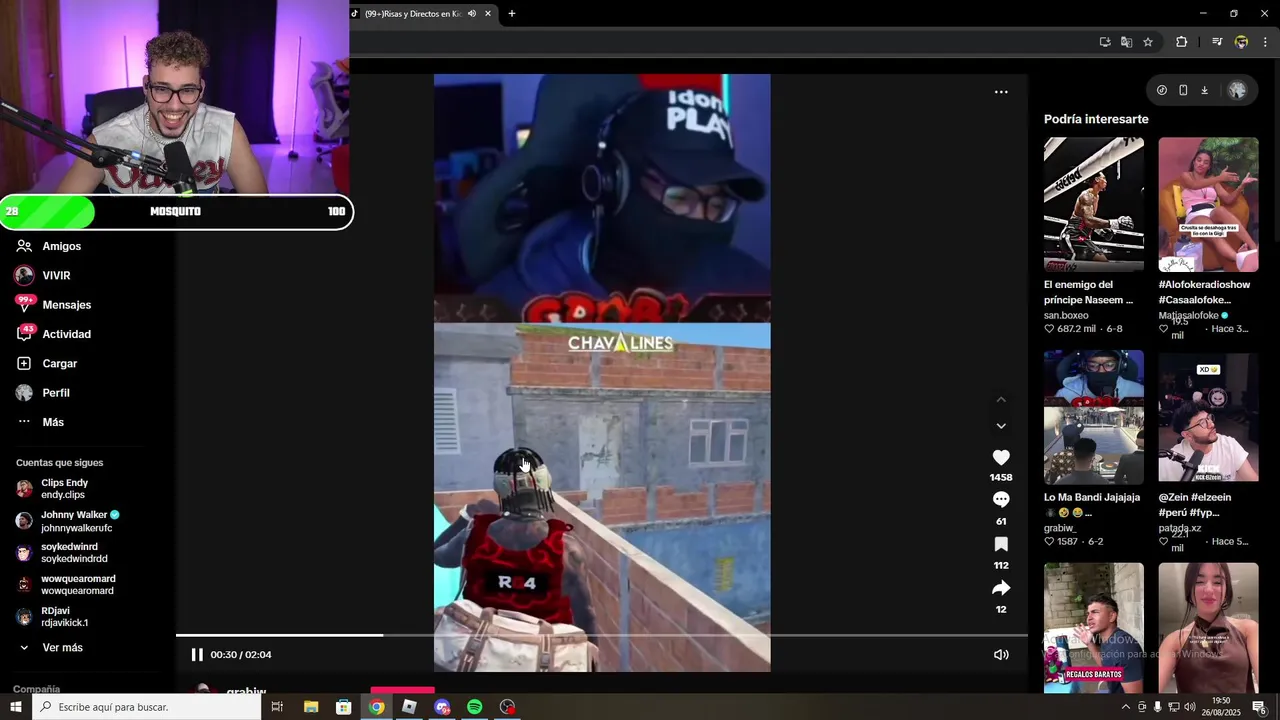Go to previous video with the up chevron
The width and height of the screenshot is (1280, 720).
tap(1001, 399)
